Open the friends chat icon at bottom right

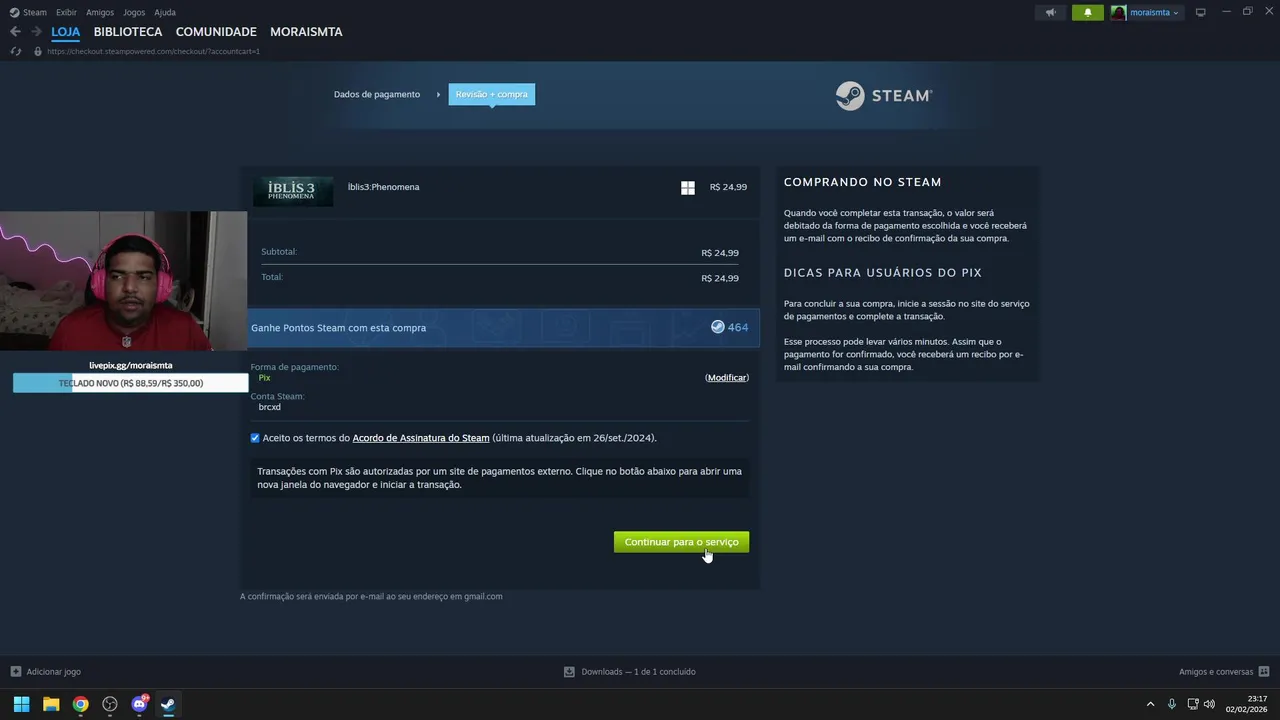1264,672
